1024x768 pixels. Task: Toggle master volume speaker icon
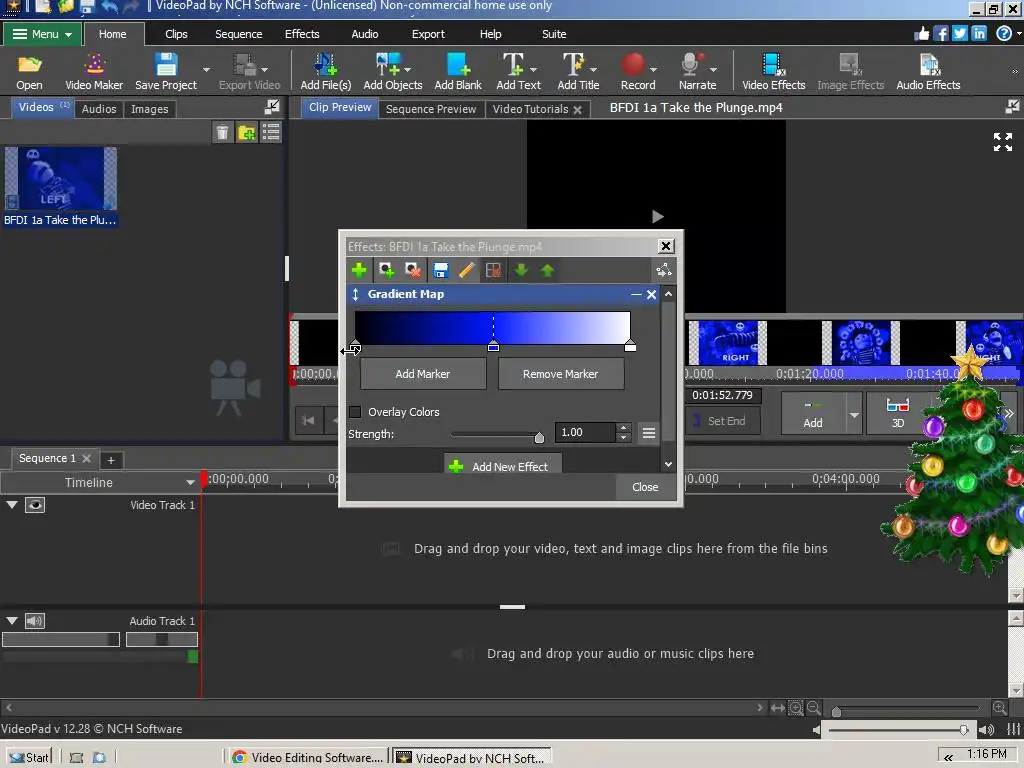tap(986, 729)
